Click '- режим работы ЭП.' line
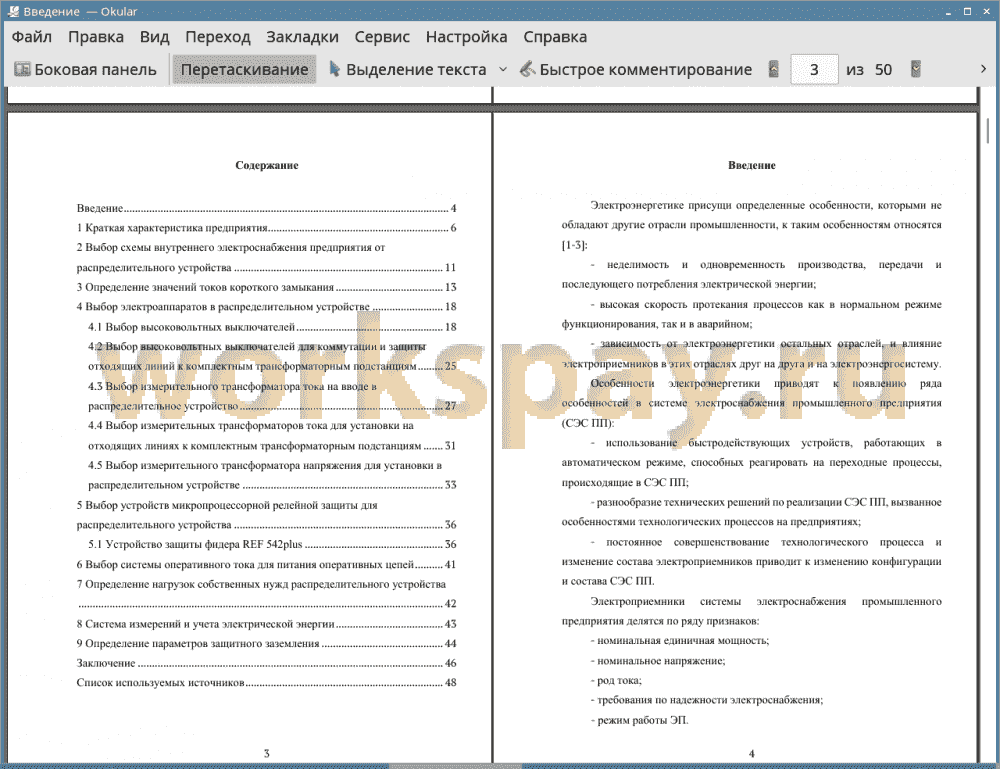This screenshot has height=769, width=1000. coord(639,721)
